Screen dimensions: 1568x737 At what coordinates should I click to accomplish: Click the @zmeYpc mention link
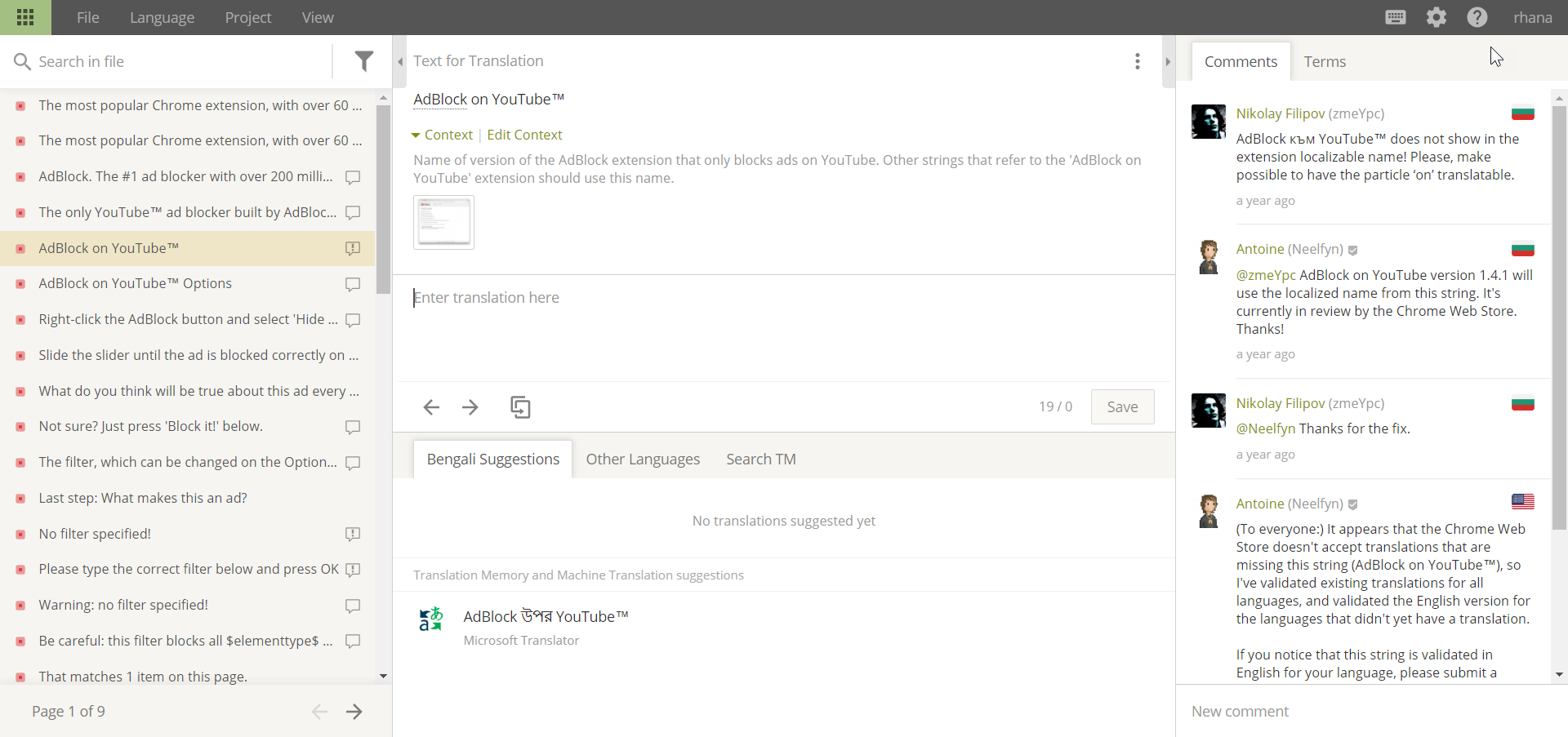click(x=1266, y=275)
